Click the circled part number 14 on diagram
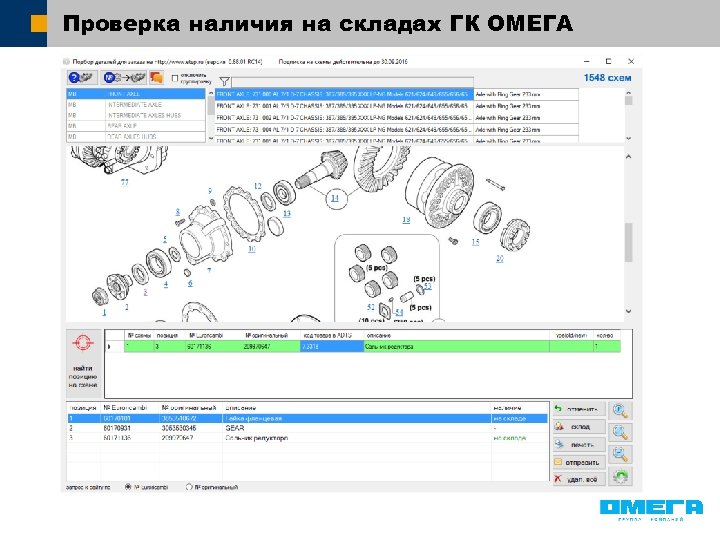The height and width of the screenshot is (540, 720). tap(336, 198)
